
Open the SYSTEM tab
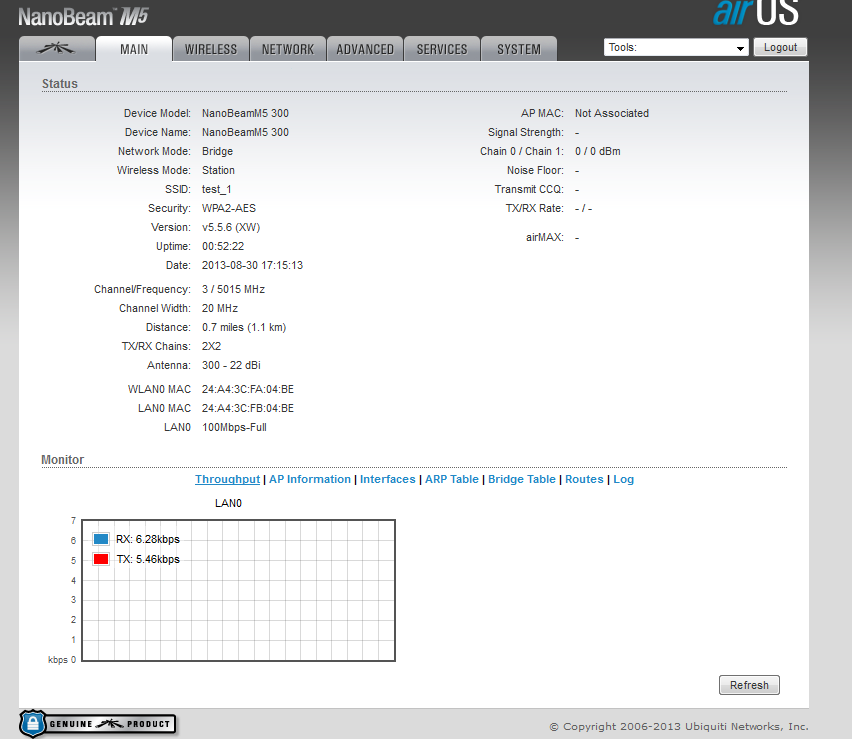(519, 49)
